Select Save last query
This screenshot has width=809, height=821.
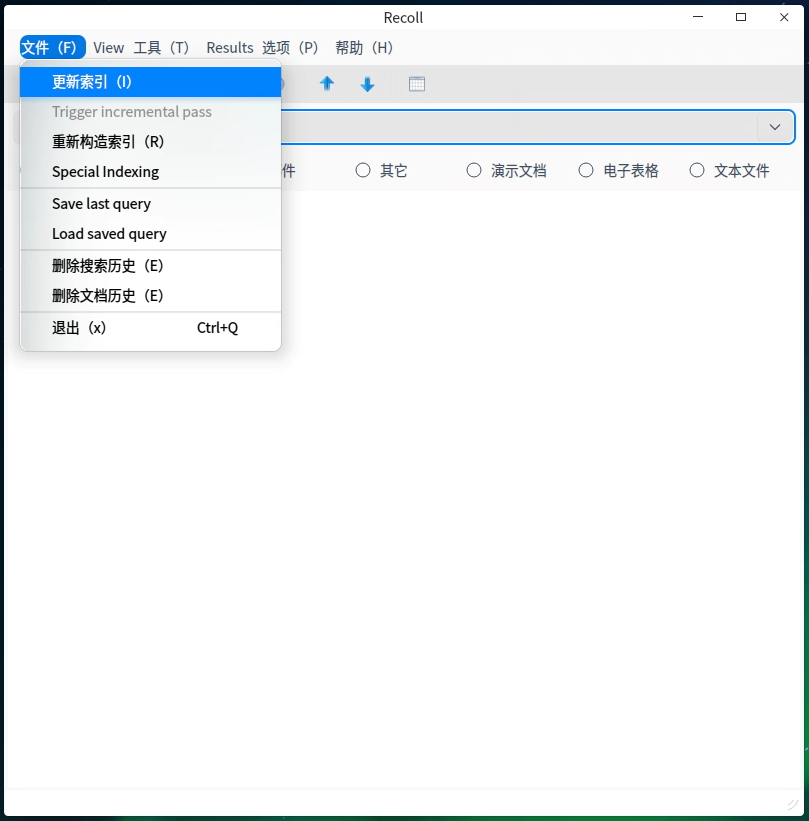150,204
